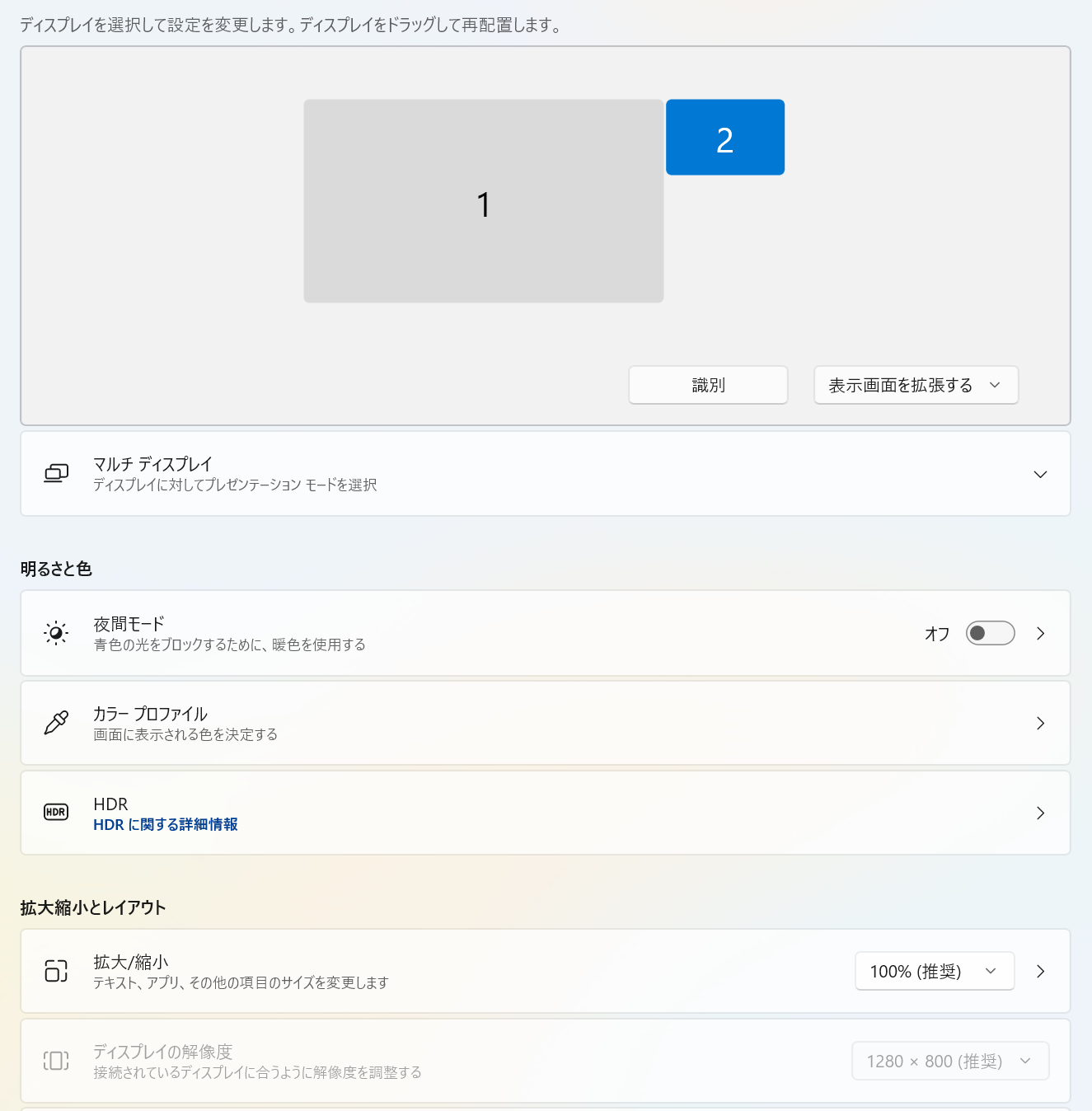Open the 表示画面を拡張する dropdown
The width and height of the screenshot is (1092, 1111).
[916, 385]
